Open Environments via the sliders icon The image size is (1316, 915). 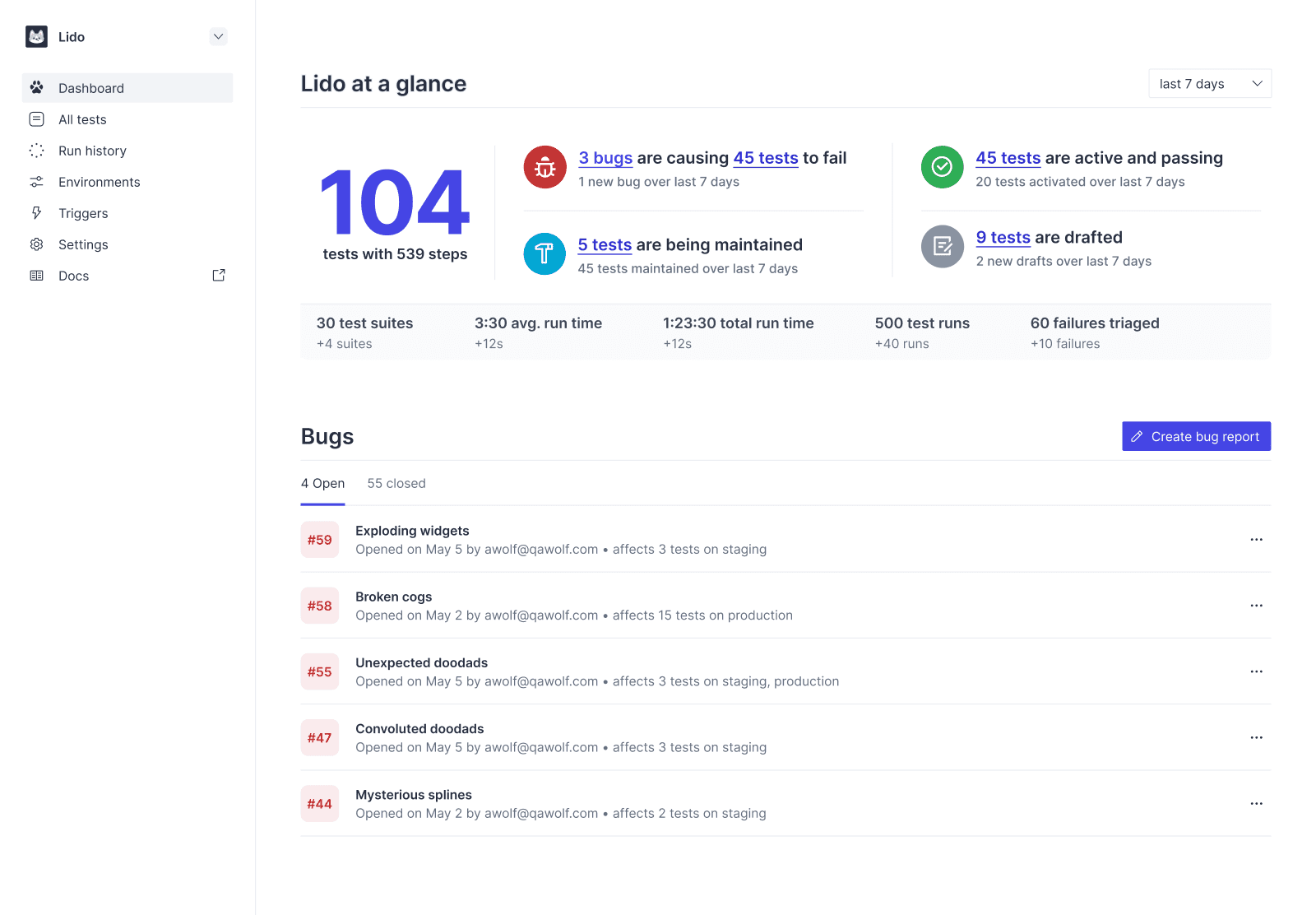pyautogui.click(x=36, y=181)
